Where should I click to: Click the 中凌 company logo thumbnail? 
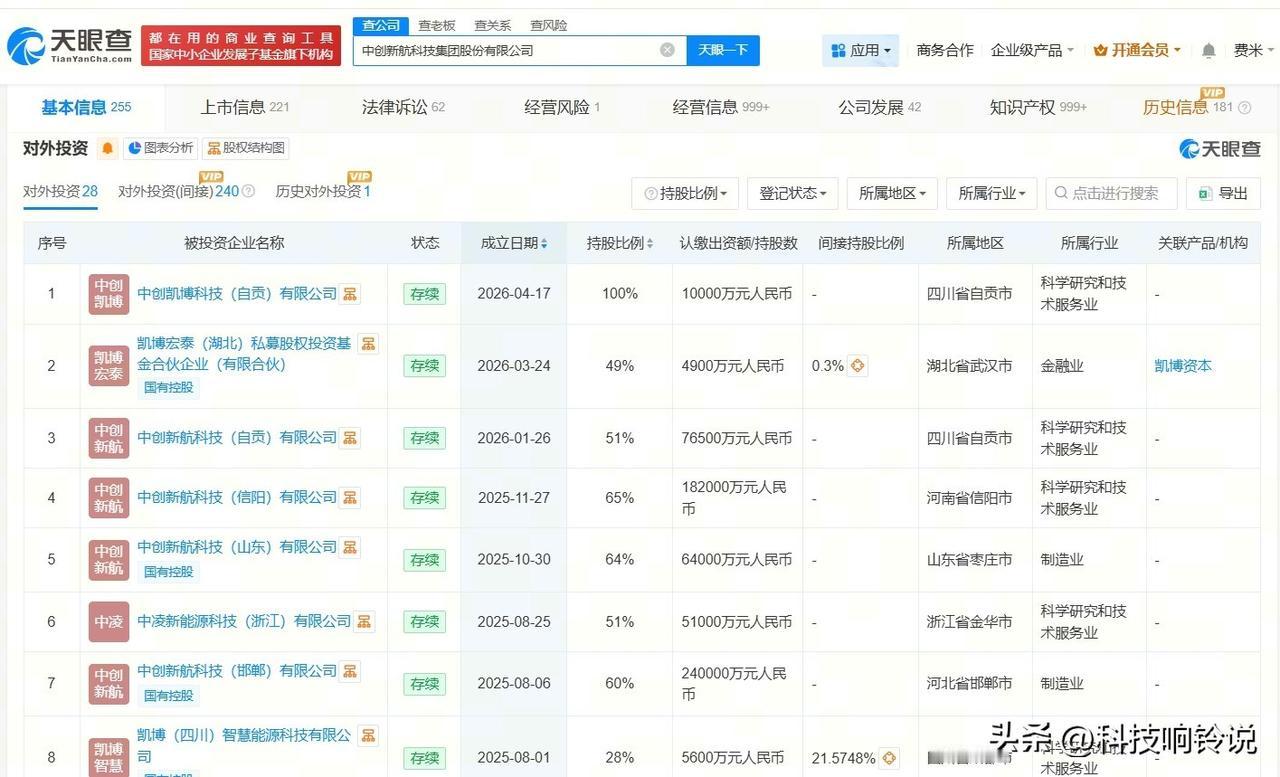109,622
